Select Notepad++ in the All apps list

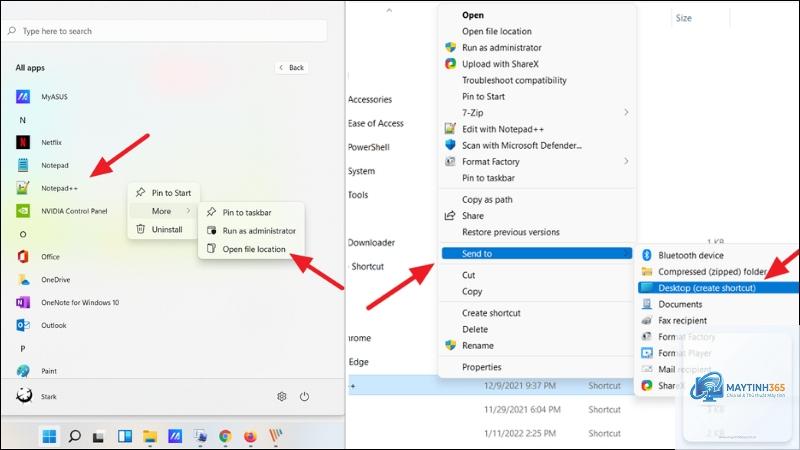59,188
